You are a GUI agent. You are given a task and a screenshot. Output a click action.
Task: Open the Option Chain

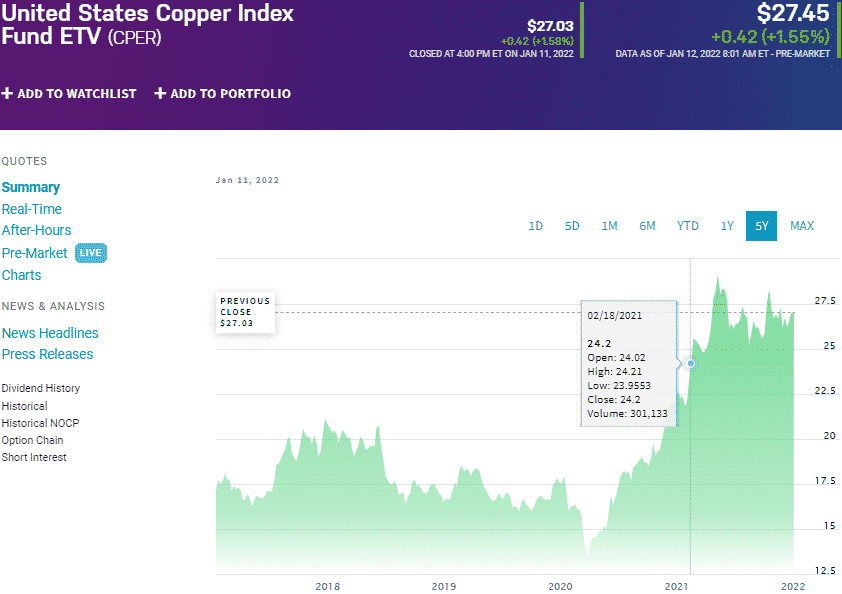click(x=32, y=439)
